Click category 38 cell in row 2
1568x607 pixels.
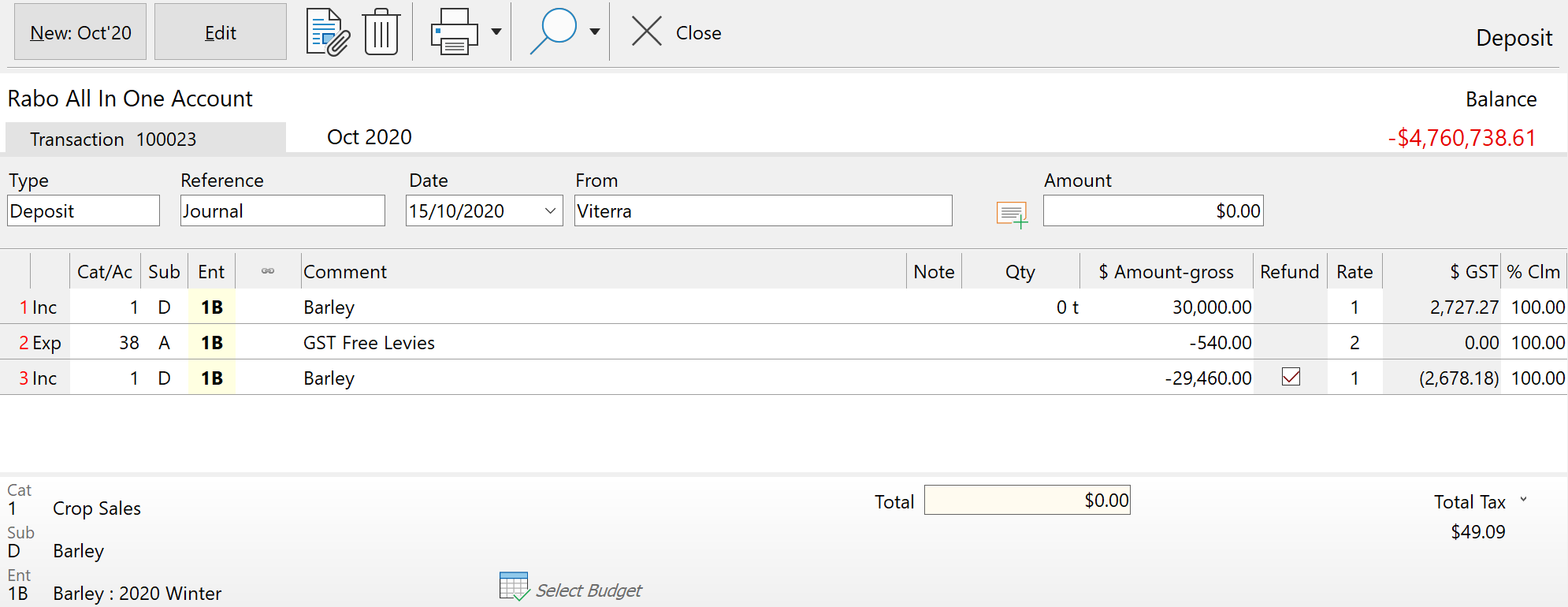(x=105, y=343)
